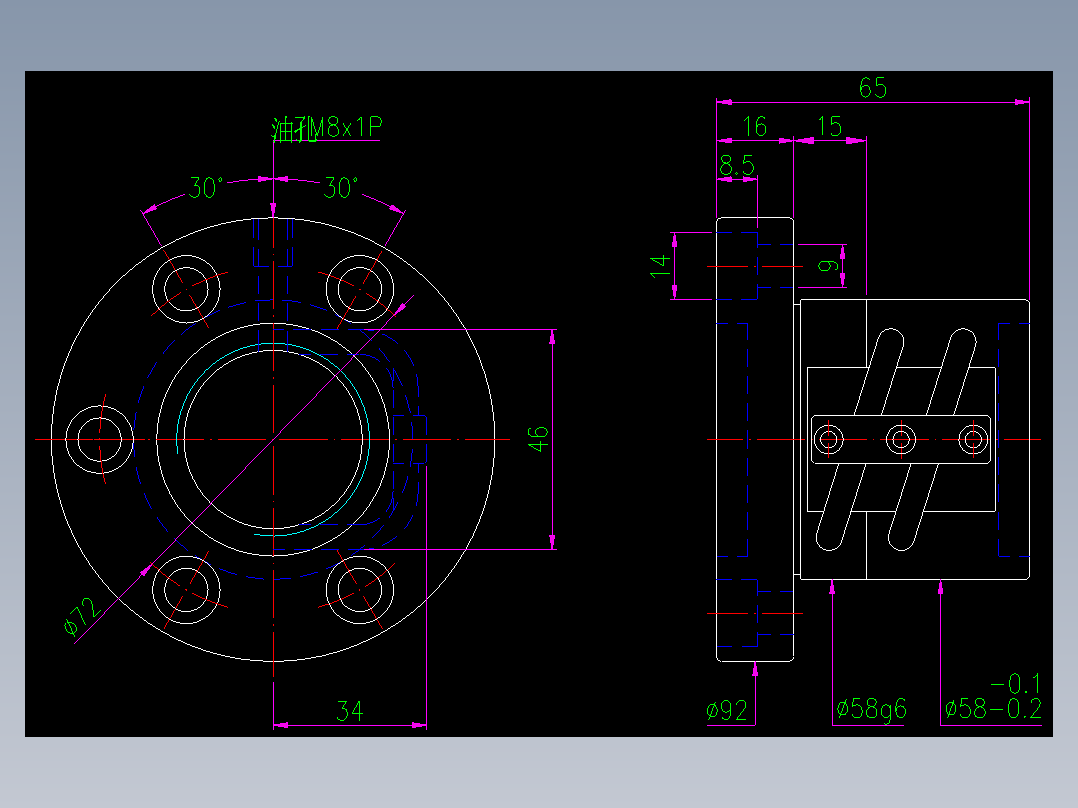This screenshot has height=808, width=1078.
Task: Click the leftmost bolt hole on flange
Action: 100,439
